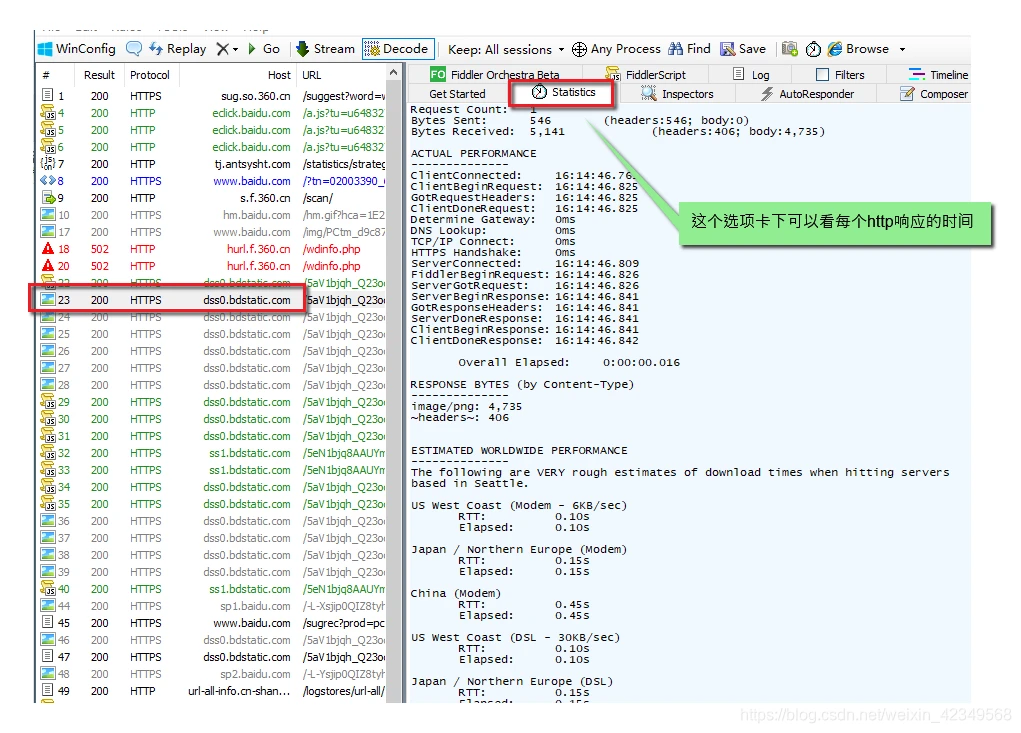Replay the selected sessions

click(x=177, y=49)
